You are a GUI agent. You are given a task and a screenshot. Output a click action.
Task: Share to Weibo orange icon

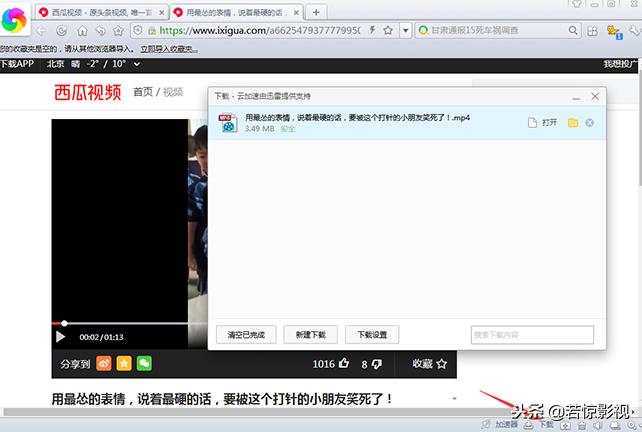coord(104,363)
